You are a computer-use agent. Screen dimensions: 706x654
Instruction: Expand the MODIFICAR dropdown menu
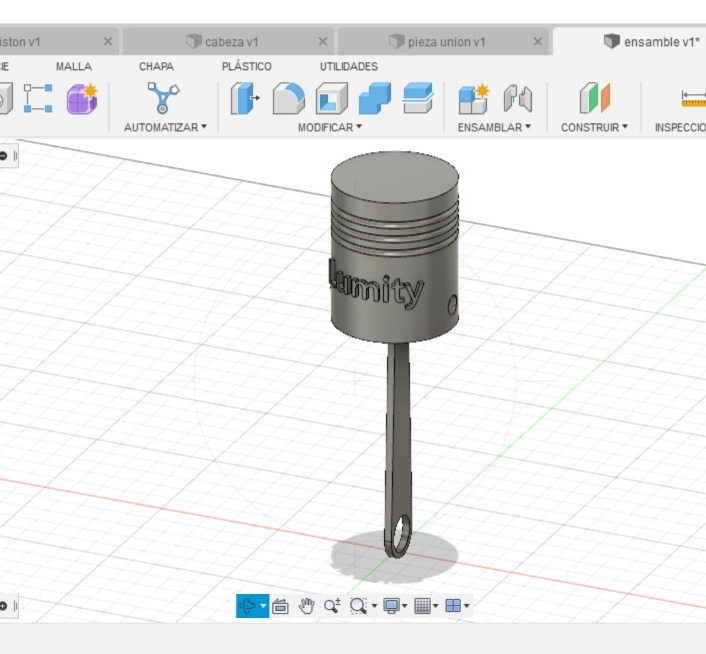click(330, 127)
